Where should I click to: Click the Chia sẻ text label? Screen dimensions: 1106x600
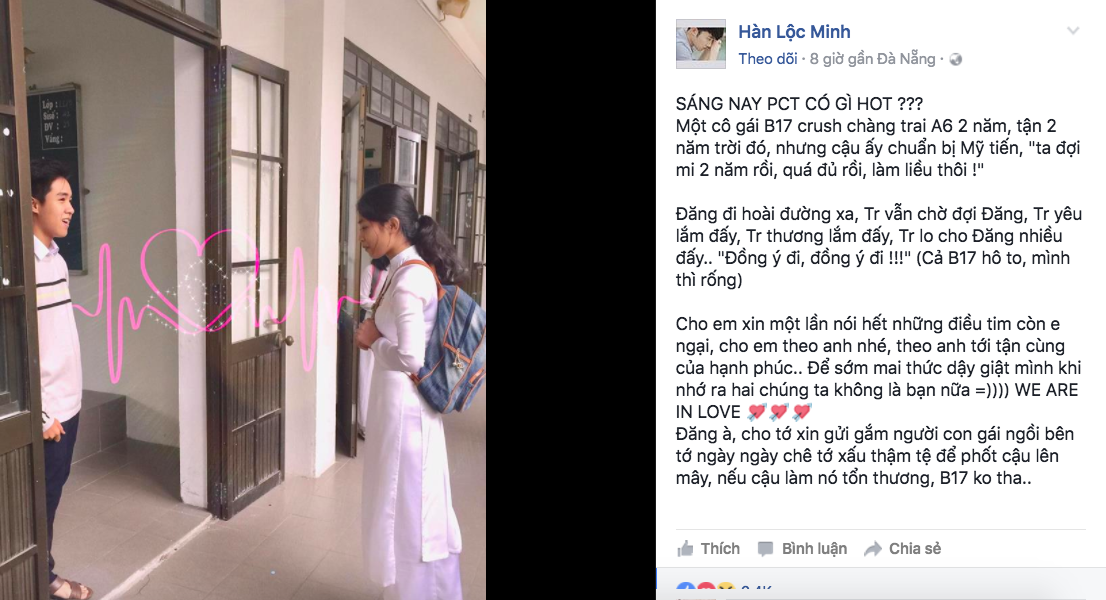tap(915, 549)
